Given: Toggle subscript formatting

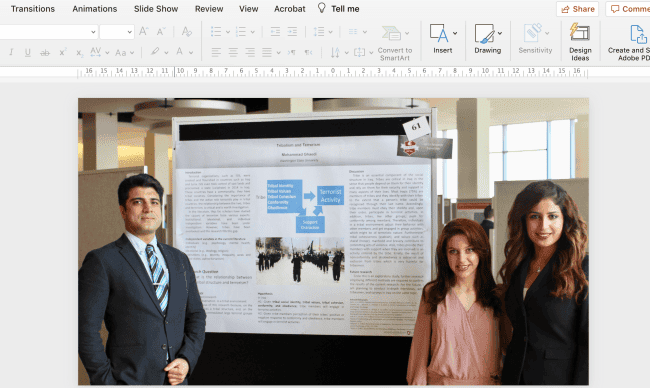Looking at the screenshot, I should coord(79,53).
